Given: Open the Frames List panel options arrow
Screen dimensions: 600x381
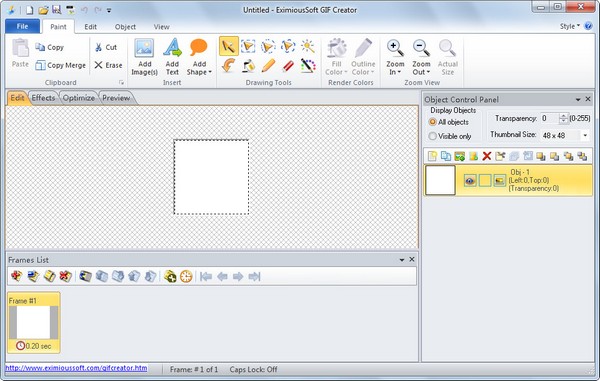Looking at the screenshot, I should [x=402, y=260].
